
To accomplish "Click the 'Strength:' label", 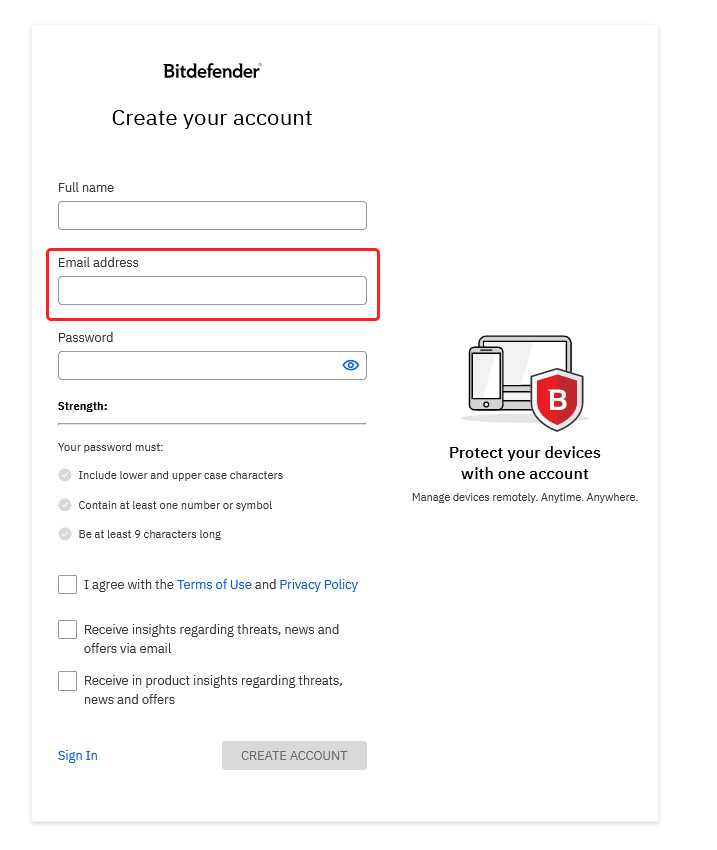I will [x=83, y=406].
